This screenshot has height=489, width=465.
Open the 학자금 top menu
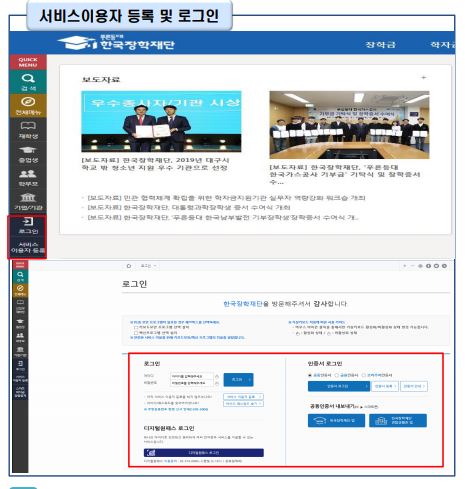tap(442, 45)
